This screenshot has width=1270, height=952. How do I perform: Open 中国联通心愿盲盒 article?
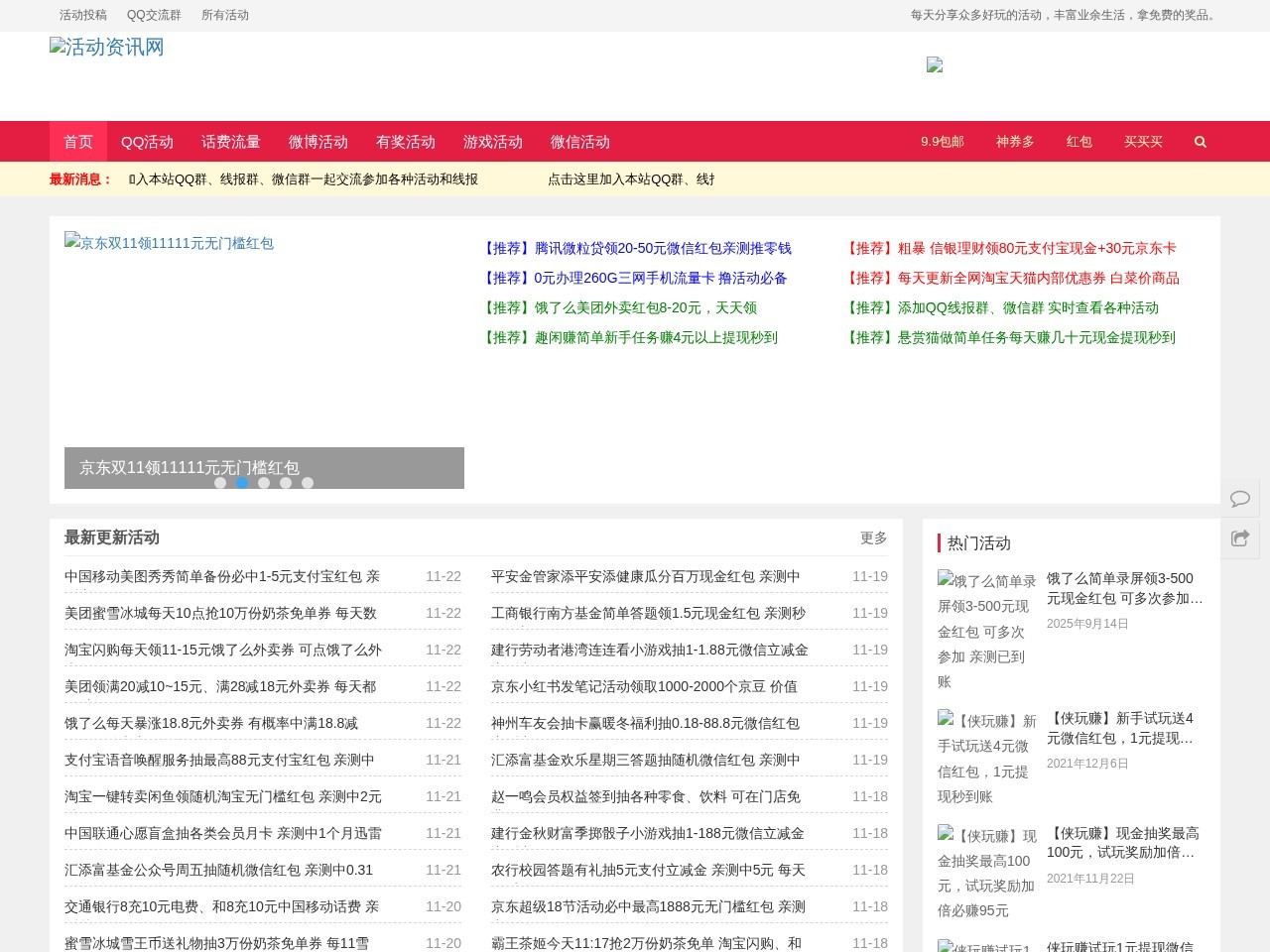223,833
